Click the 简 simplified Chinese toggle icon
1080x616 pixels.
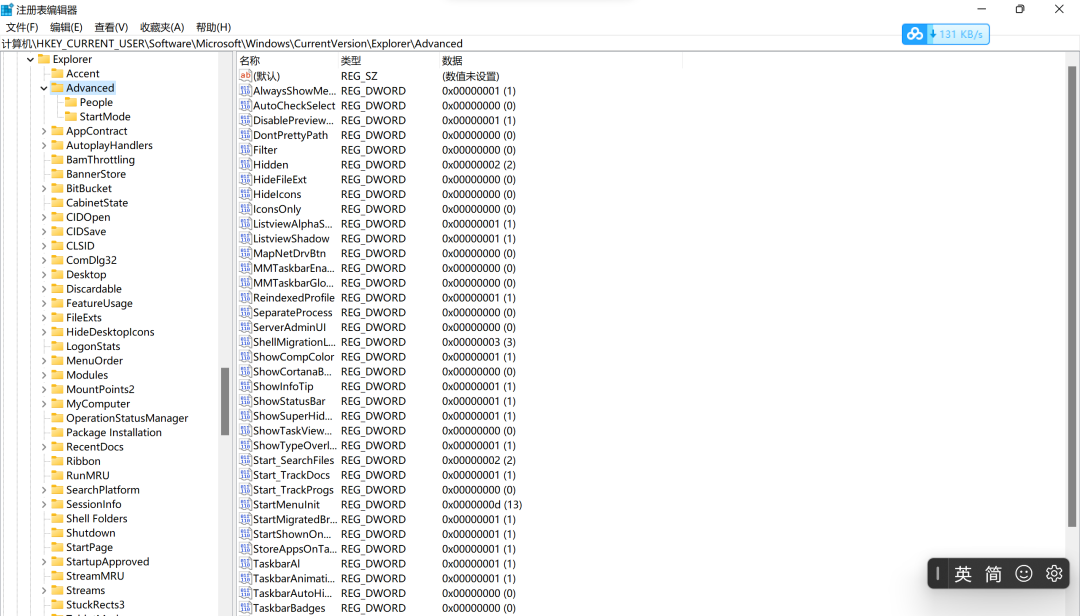pyautogui.click(x=993, y=573)
